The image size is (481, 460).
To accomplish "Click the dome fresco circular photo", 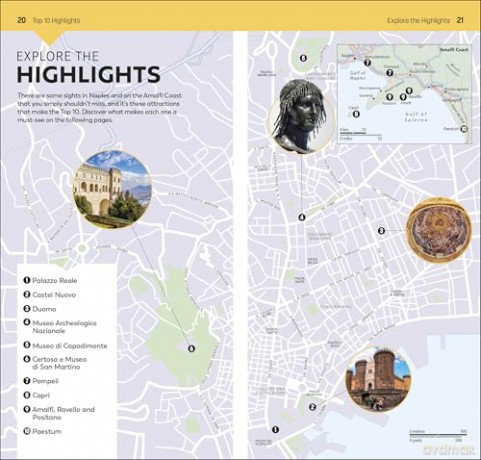I will (x=440, y=230).
